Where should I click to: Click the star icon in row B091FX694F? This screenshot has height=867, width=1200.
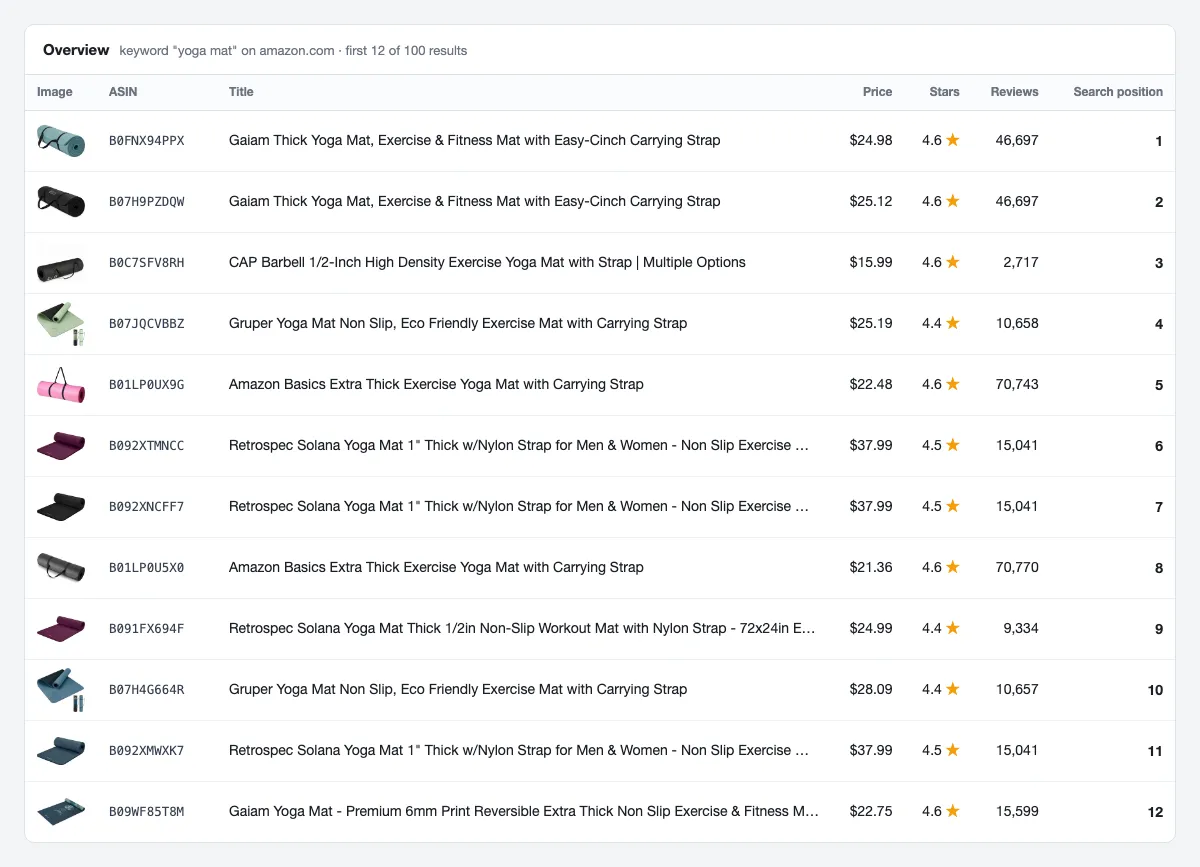click(x=953, y=628)
